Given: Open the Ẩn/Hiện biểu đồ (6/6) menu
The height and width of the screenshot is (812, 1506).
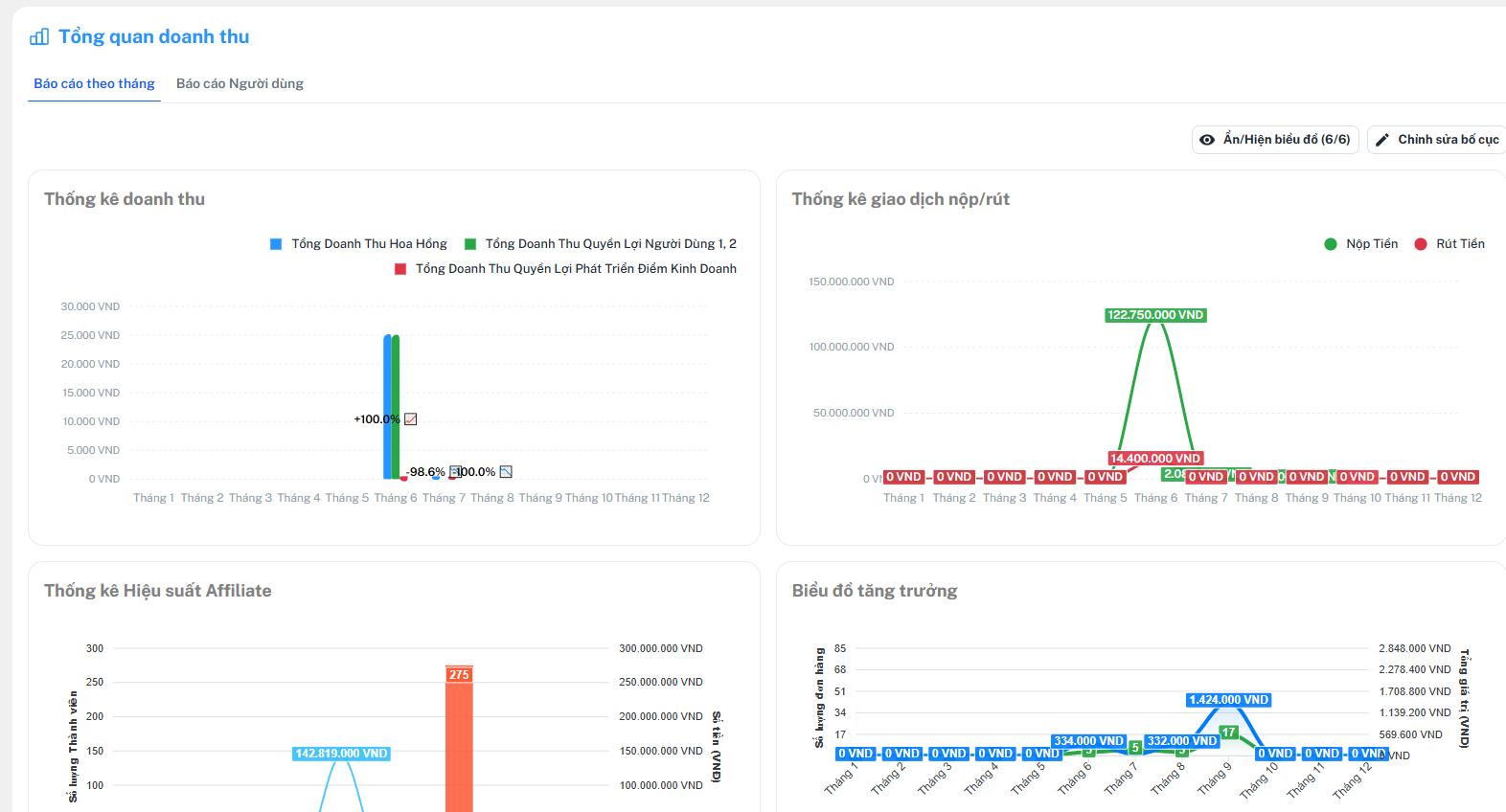Looking at the screenshot, I should click(x=1275, y=140).
